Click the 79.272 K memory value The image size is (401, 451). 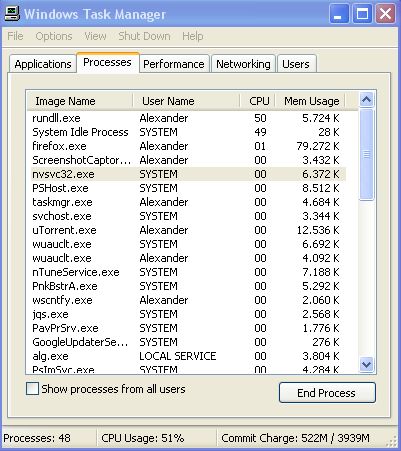pos(318,146)
